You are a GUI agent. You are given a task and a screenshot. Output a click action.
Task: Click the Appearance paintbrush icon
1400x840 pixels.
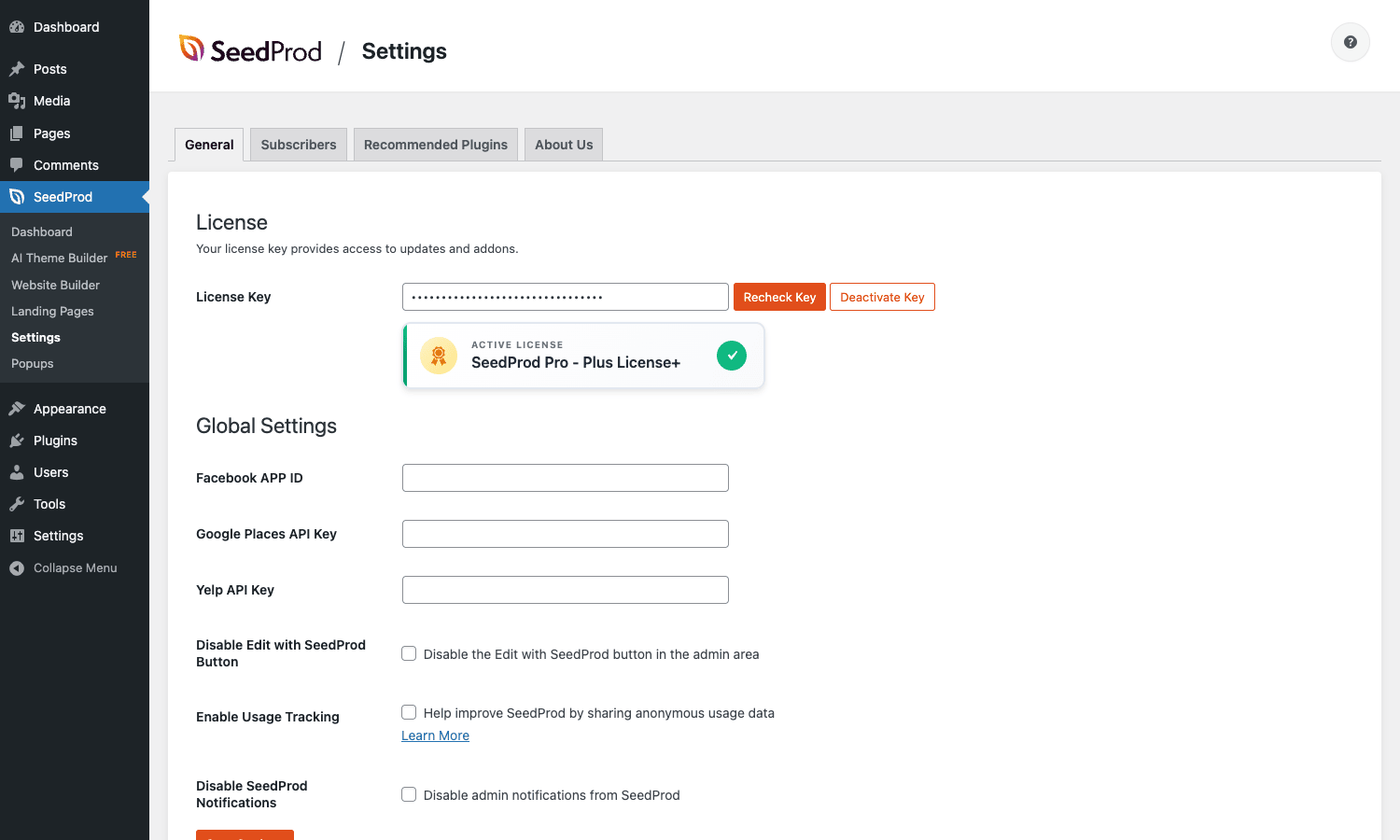pyautogui.click(x=17, y=409)
